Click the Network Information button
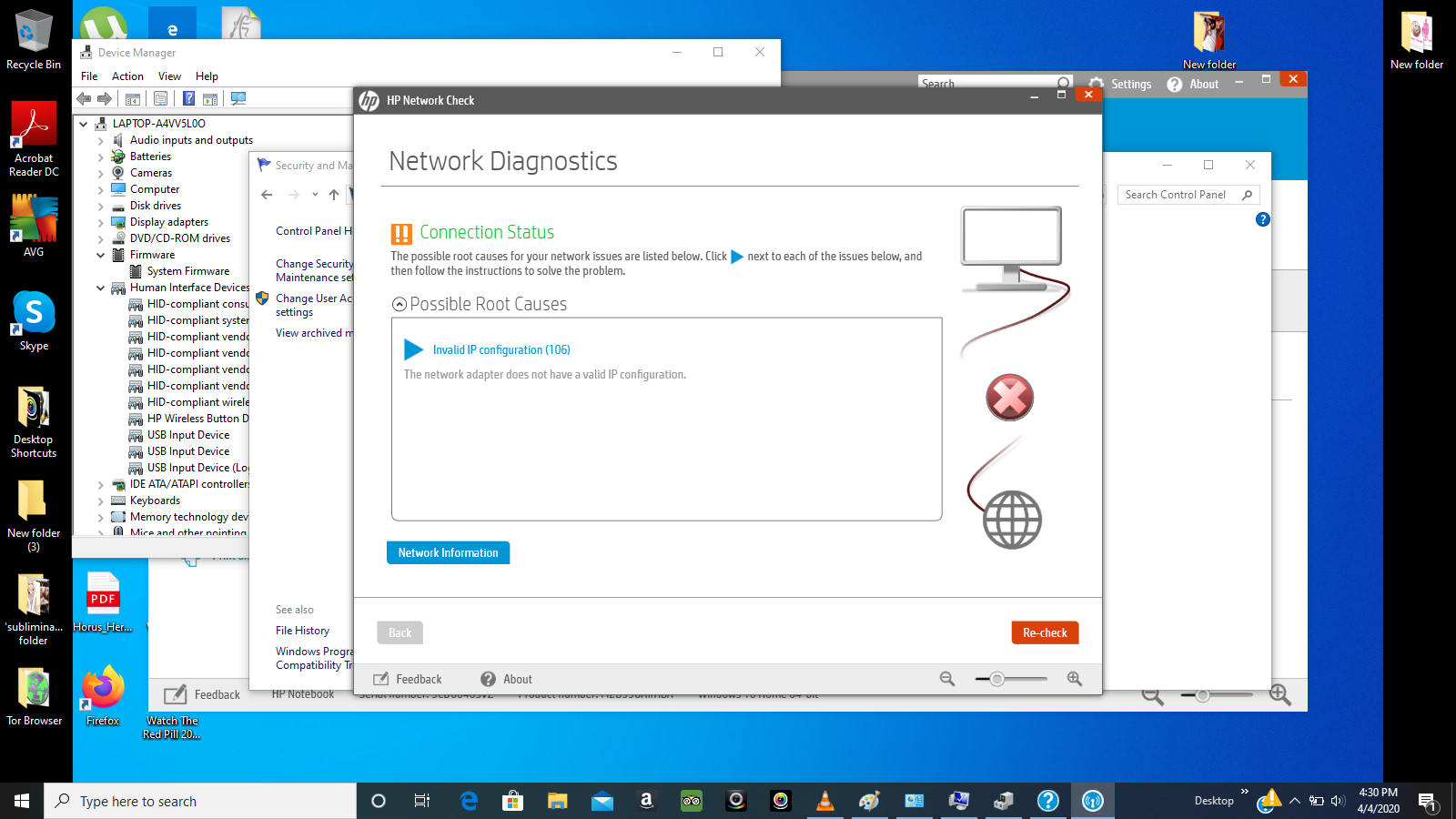1456x819 pixels. pos(448,552)
